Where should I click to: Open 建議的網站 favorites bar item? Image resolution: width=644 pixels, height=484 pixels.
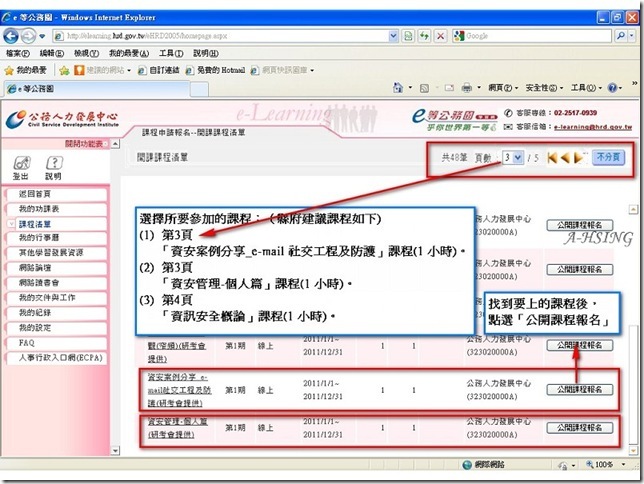[103, 70]
